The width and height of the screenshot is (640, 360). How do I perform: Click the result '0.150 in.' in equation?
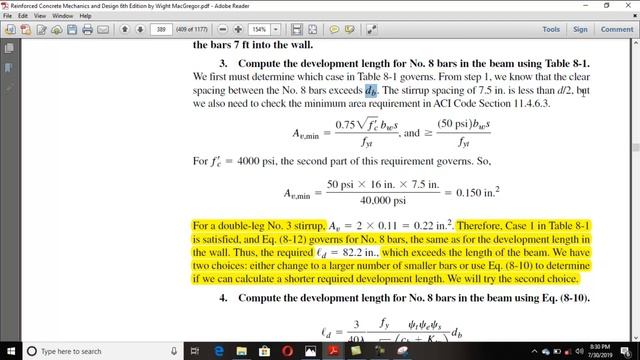(x=478, y=193)
